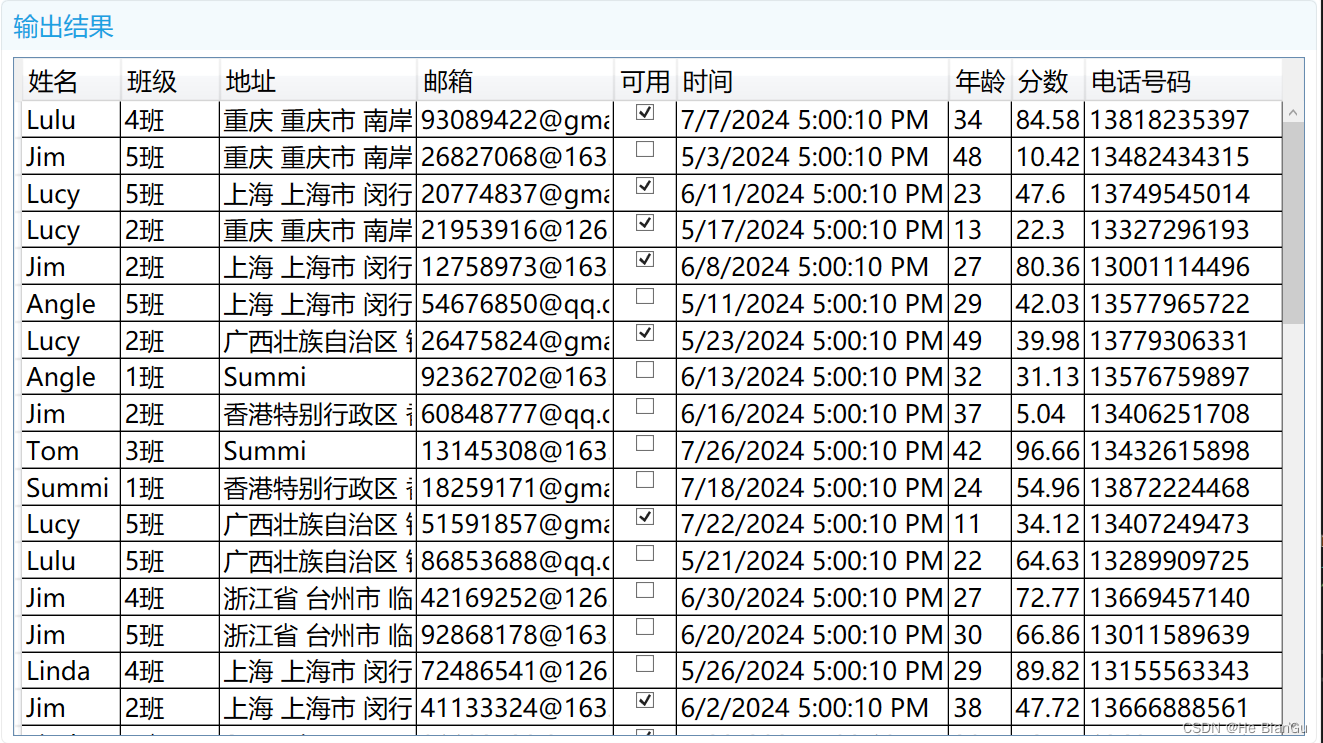
Task: Click the phone cell 13749545014
Action: pyautogui.click(x=1183, y=194)
